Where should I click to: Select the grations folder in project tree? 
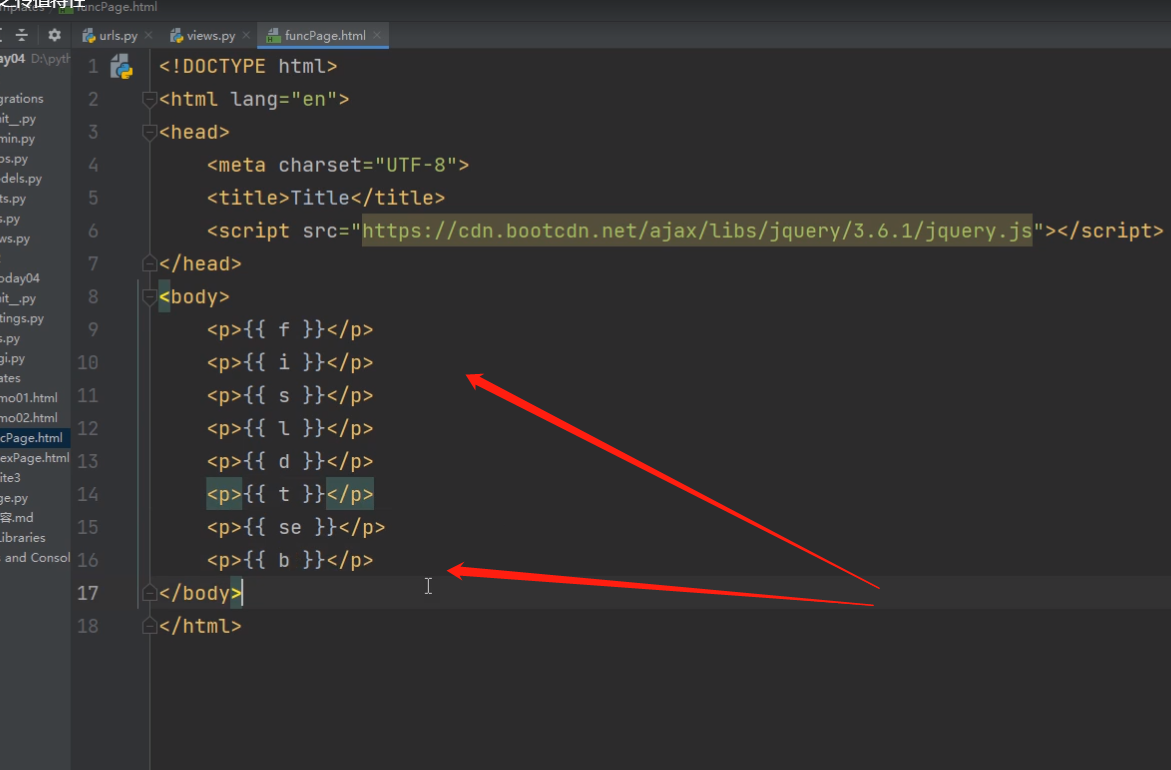22,99
